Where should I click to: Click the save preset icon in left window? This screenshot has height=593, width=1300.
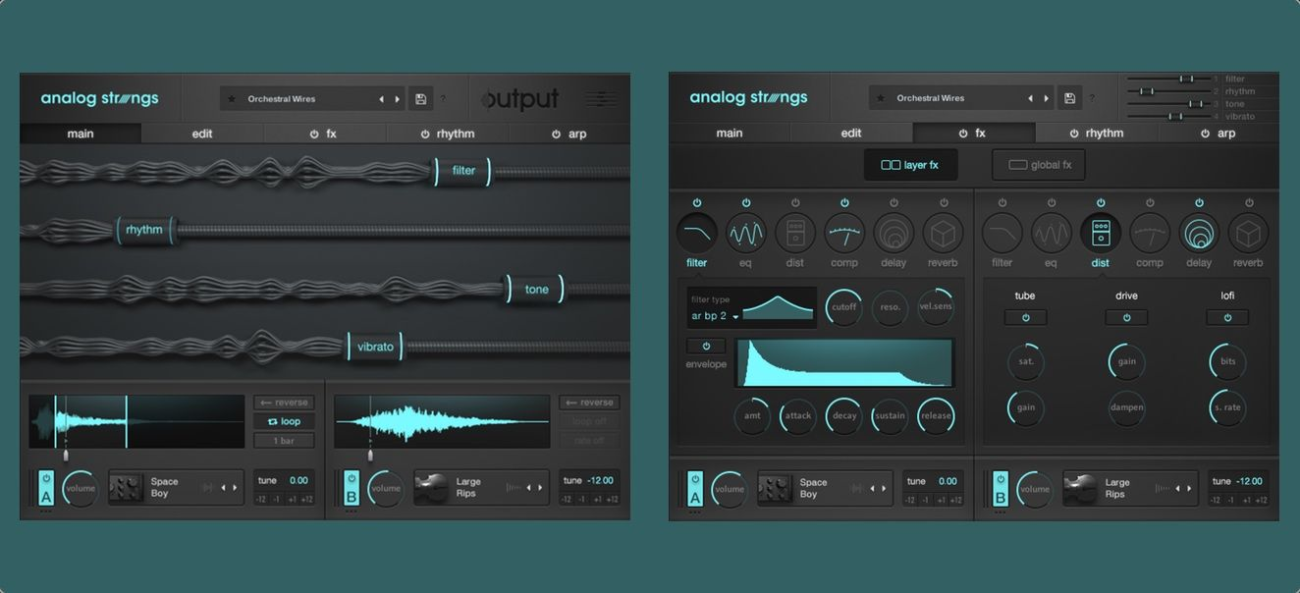[x=420, y=99]
